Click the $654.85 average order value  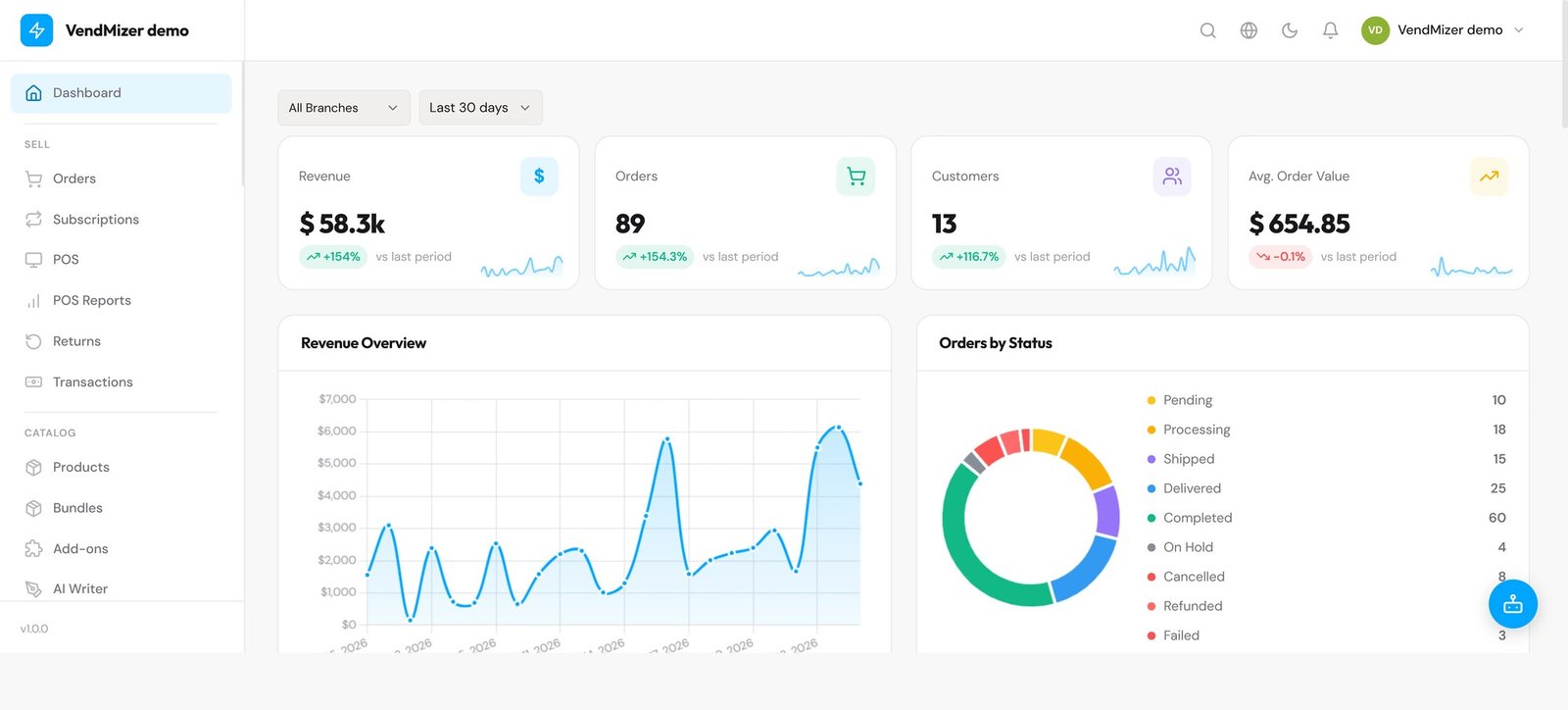tap(1299, 224)
